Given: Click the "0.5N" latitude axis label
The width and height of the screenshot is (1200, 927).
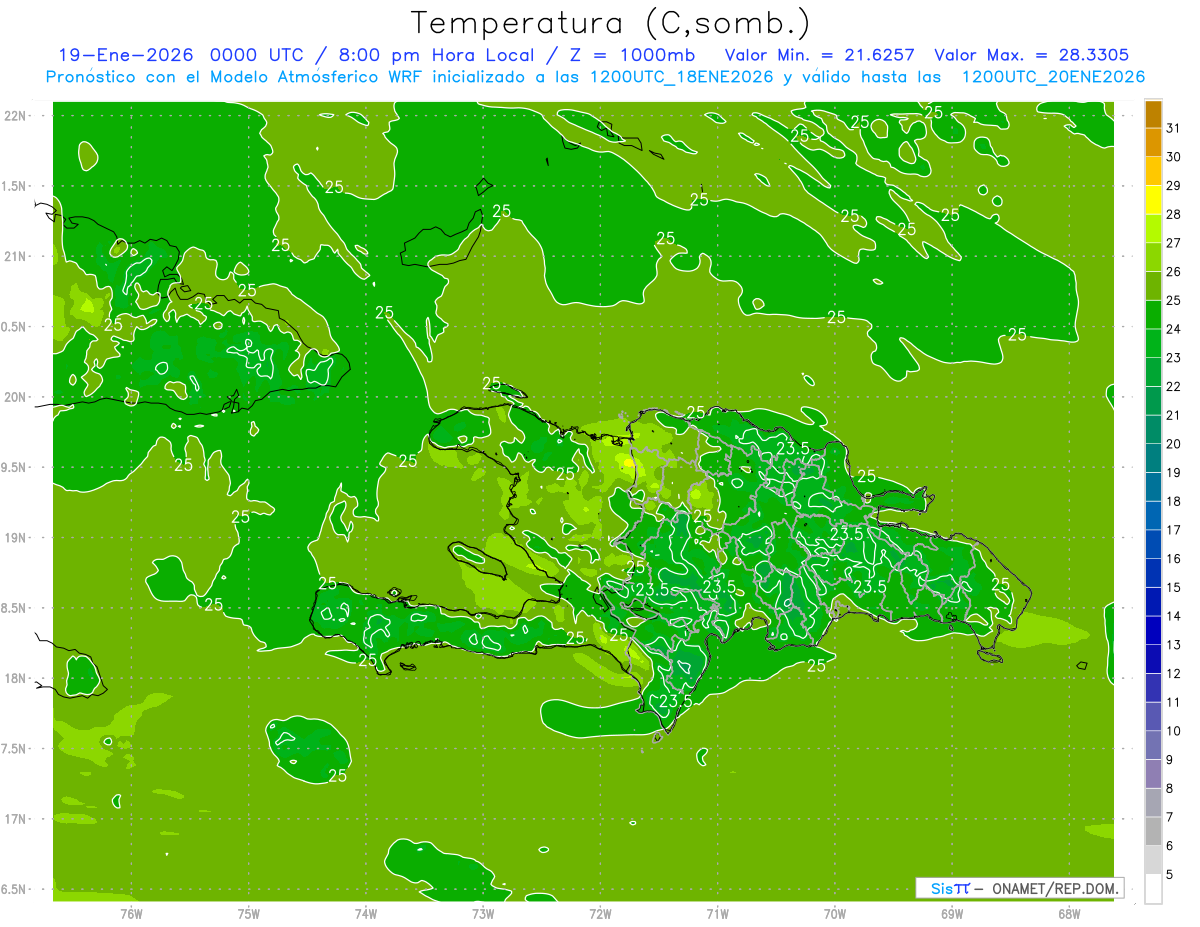Looking at the screenshot, I should pos(16,327).
